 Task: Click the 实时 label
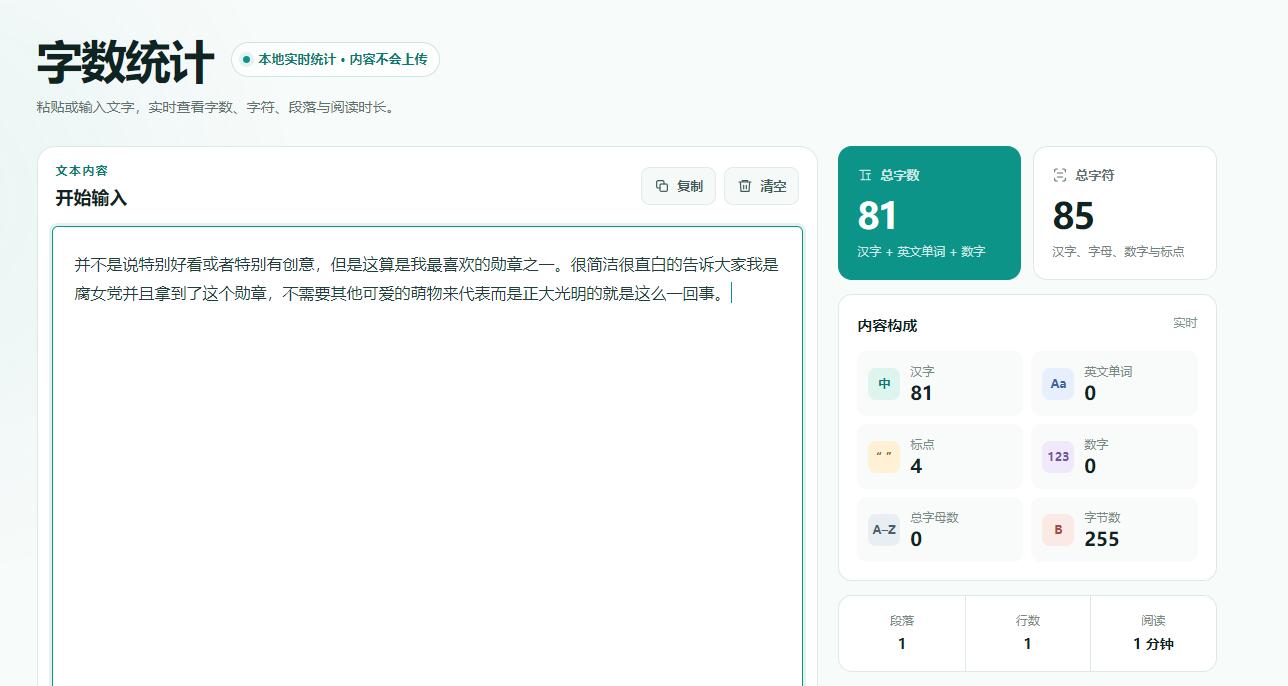1185,323
